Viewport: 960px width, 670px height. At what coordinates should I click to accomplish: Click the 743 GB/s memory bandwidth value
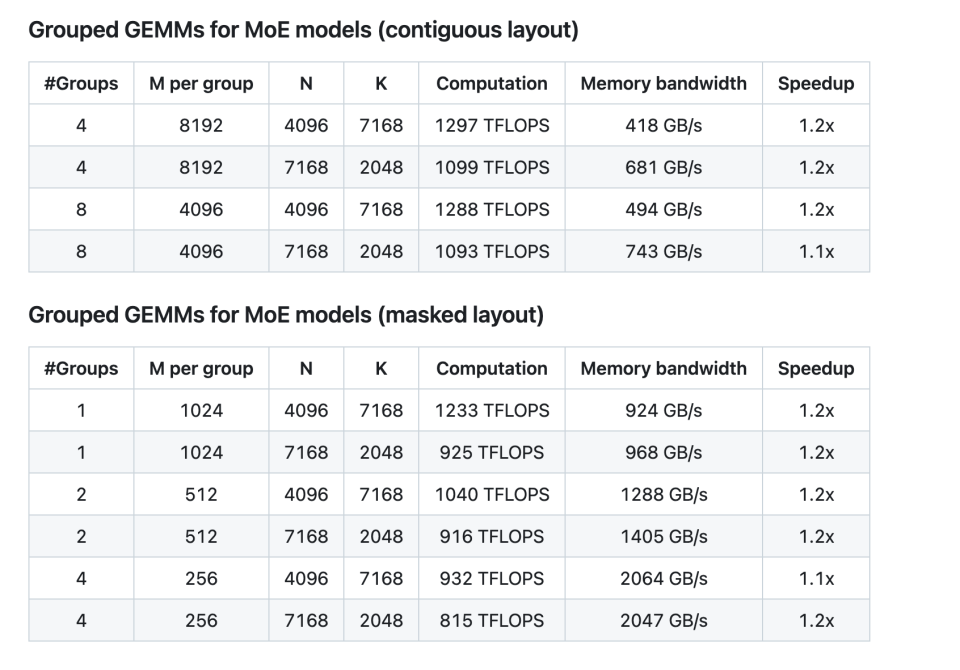(x=663, y=252)
